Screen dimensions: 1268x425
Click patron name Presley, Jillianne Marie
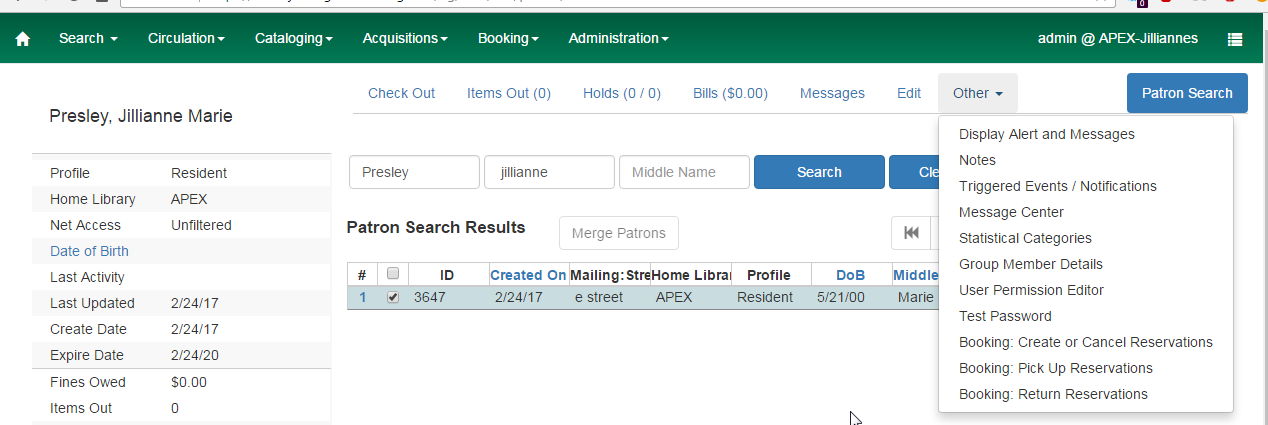[141, 116]
